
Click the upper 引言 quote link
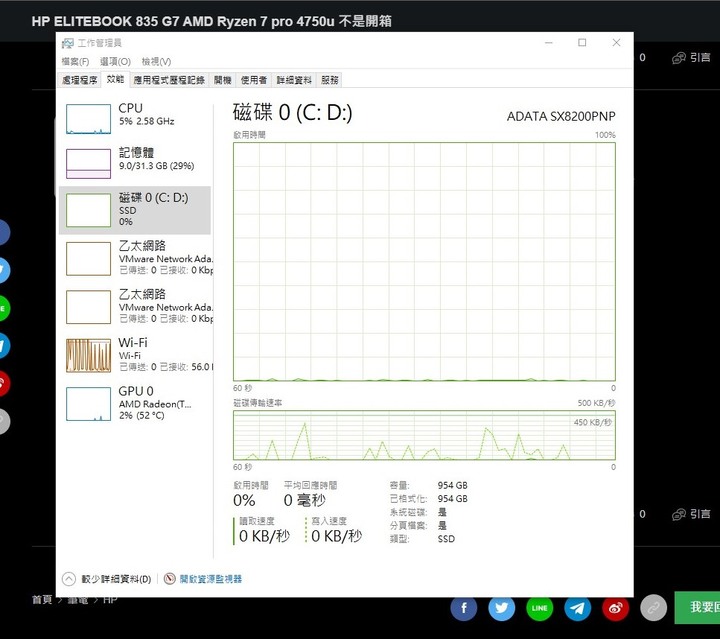point(691,57)
